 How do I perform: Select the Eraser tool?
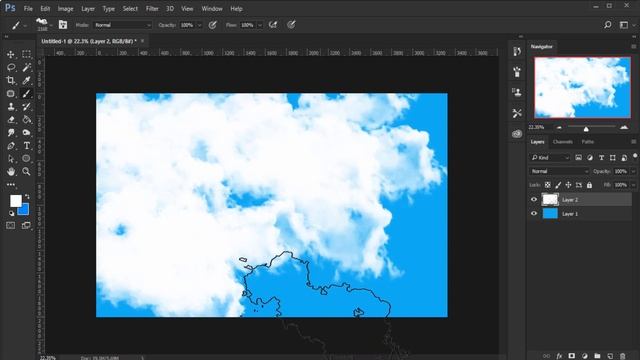(x=11, y=120)
